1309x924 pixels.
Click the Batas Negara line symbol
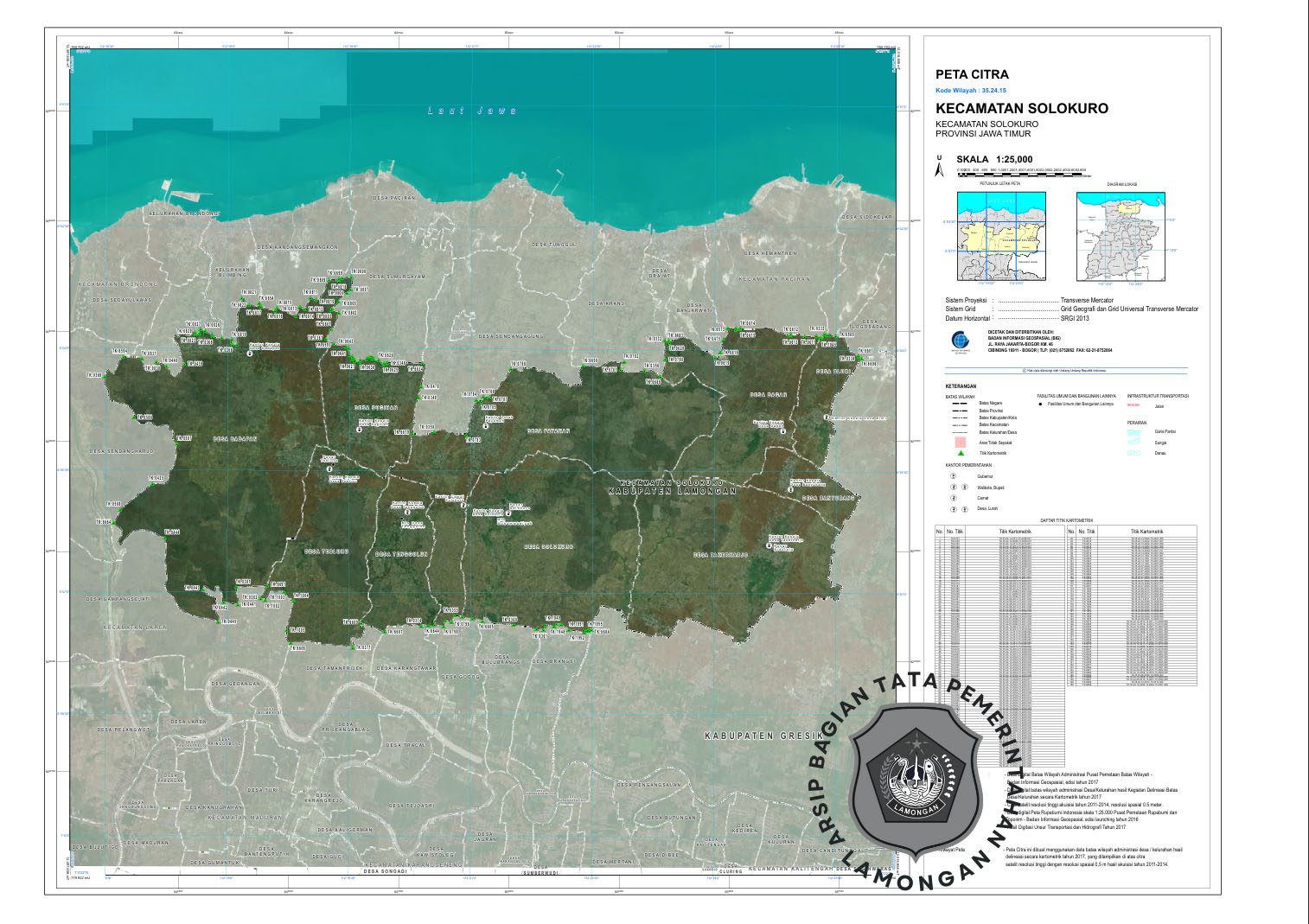coord(959,403)
